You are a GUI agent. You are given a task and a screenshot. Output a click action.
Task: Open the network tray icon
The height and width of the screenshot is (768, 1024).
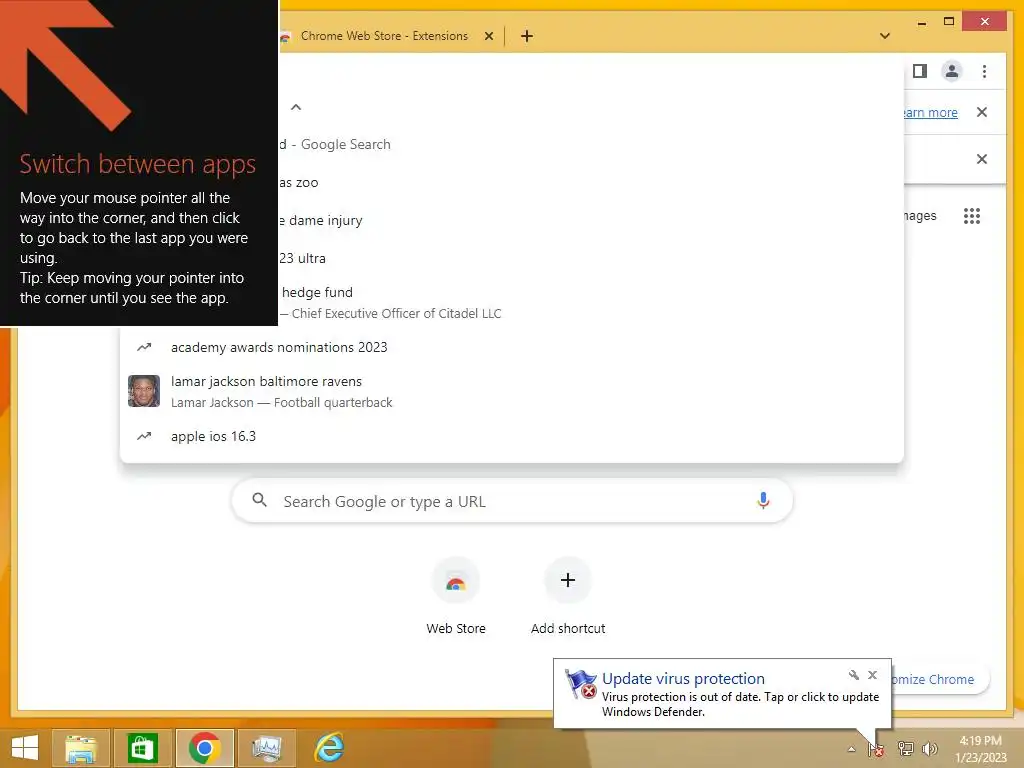906,748
